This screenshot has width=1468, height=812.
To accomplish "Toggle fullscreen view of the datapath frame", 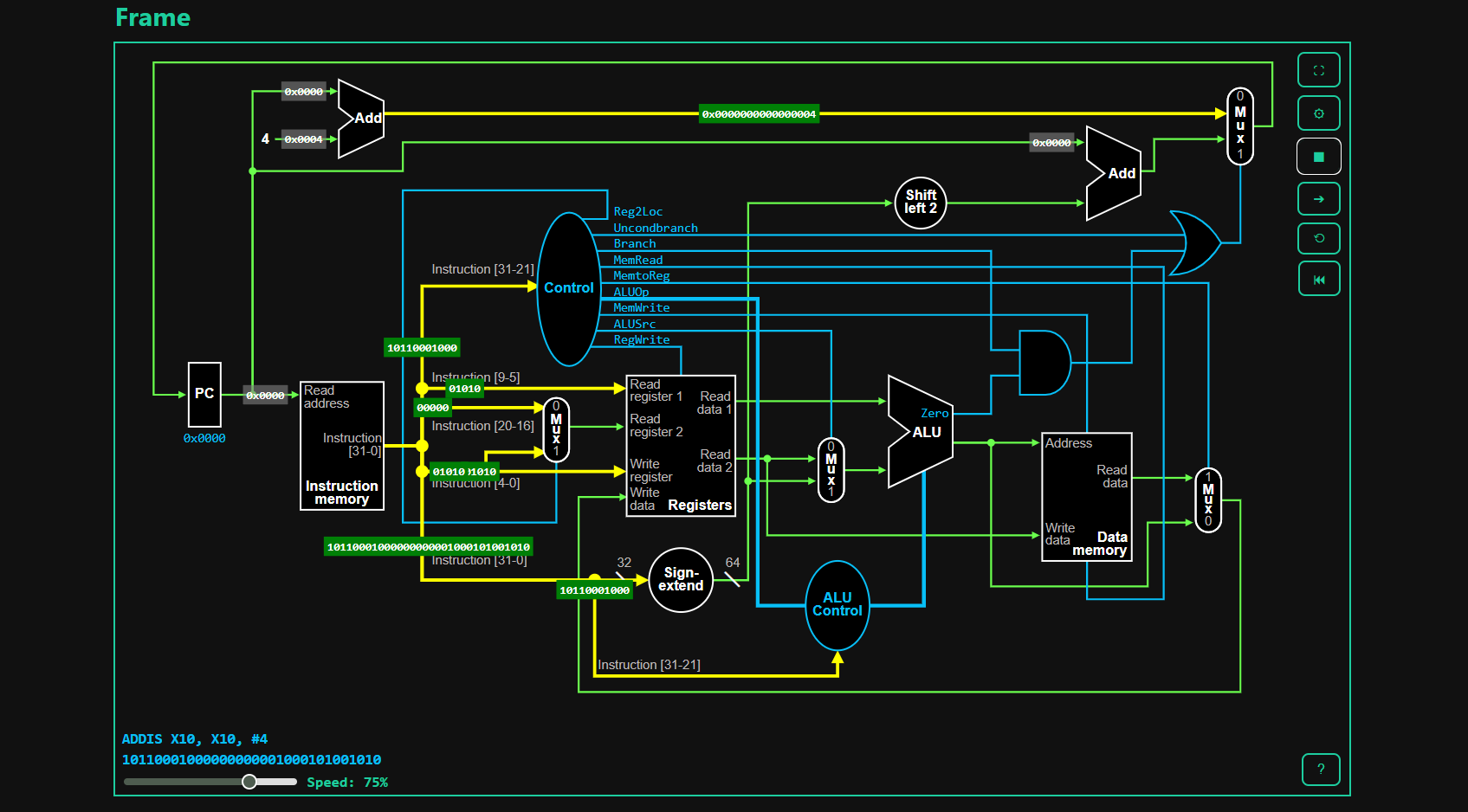I will click(1318, 70).
